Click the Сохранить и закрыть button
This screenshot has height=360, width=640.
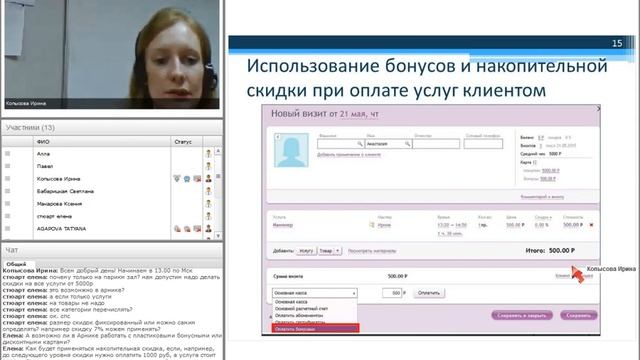(522, 316)
